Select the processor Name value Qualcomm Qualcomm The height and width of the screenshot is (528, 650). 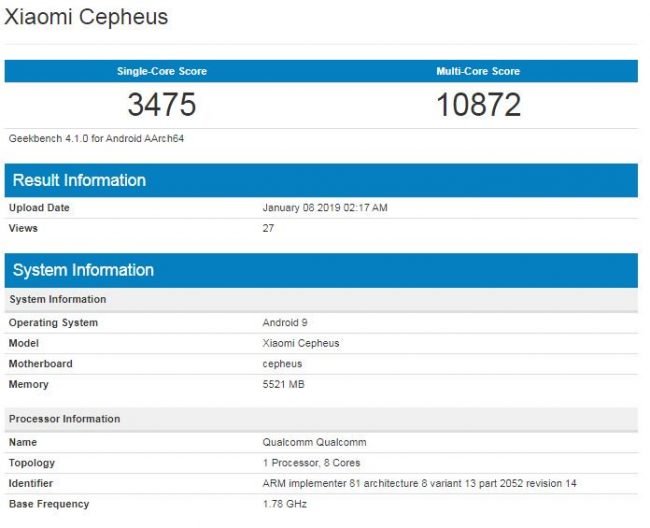point(314,442)
